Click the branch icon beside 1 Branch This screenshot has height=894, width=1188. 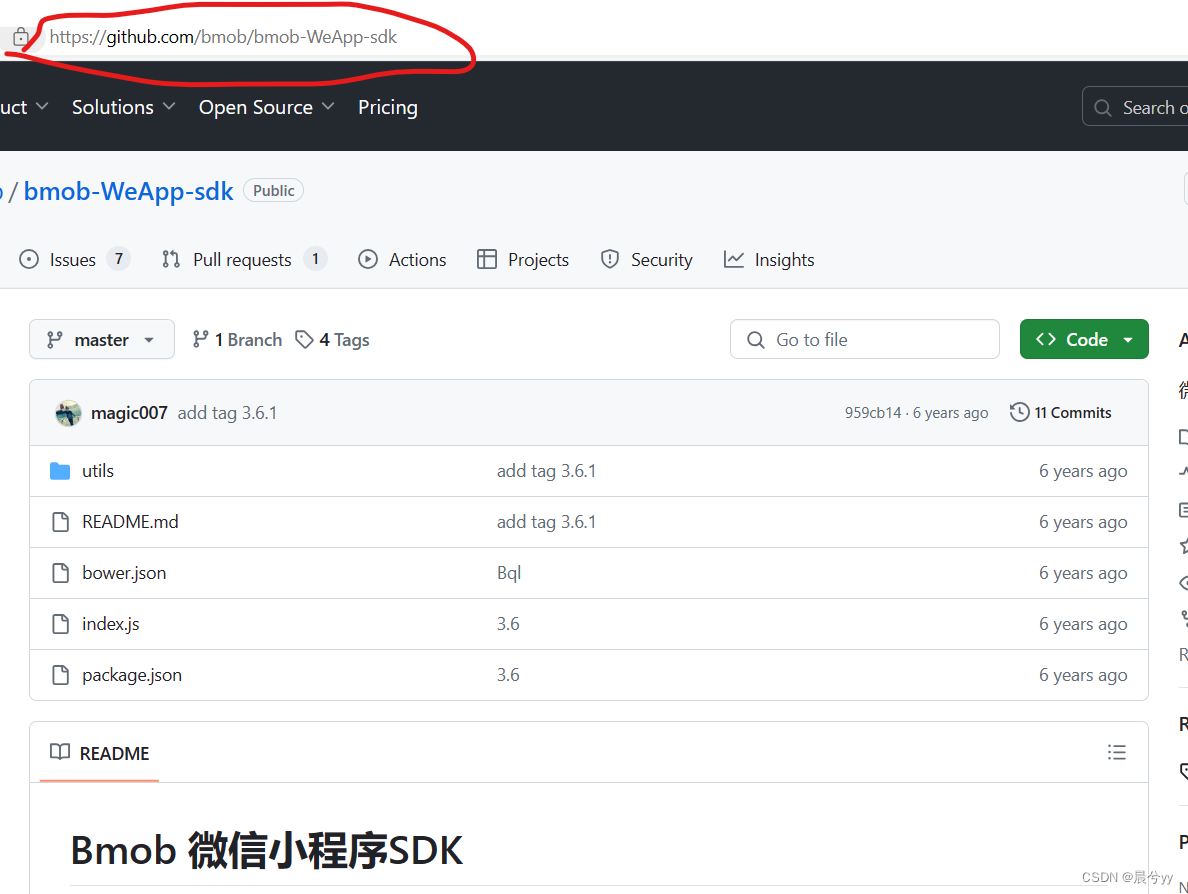(200, 339)
